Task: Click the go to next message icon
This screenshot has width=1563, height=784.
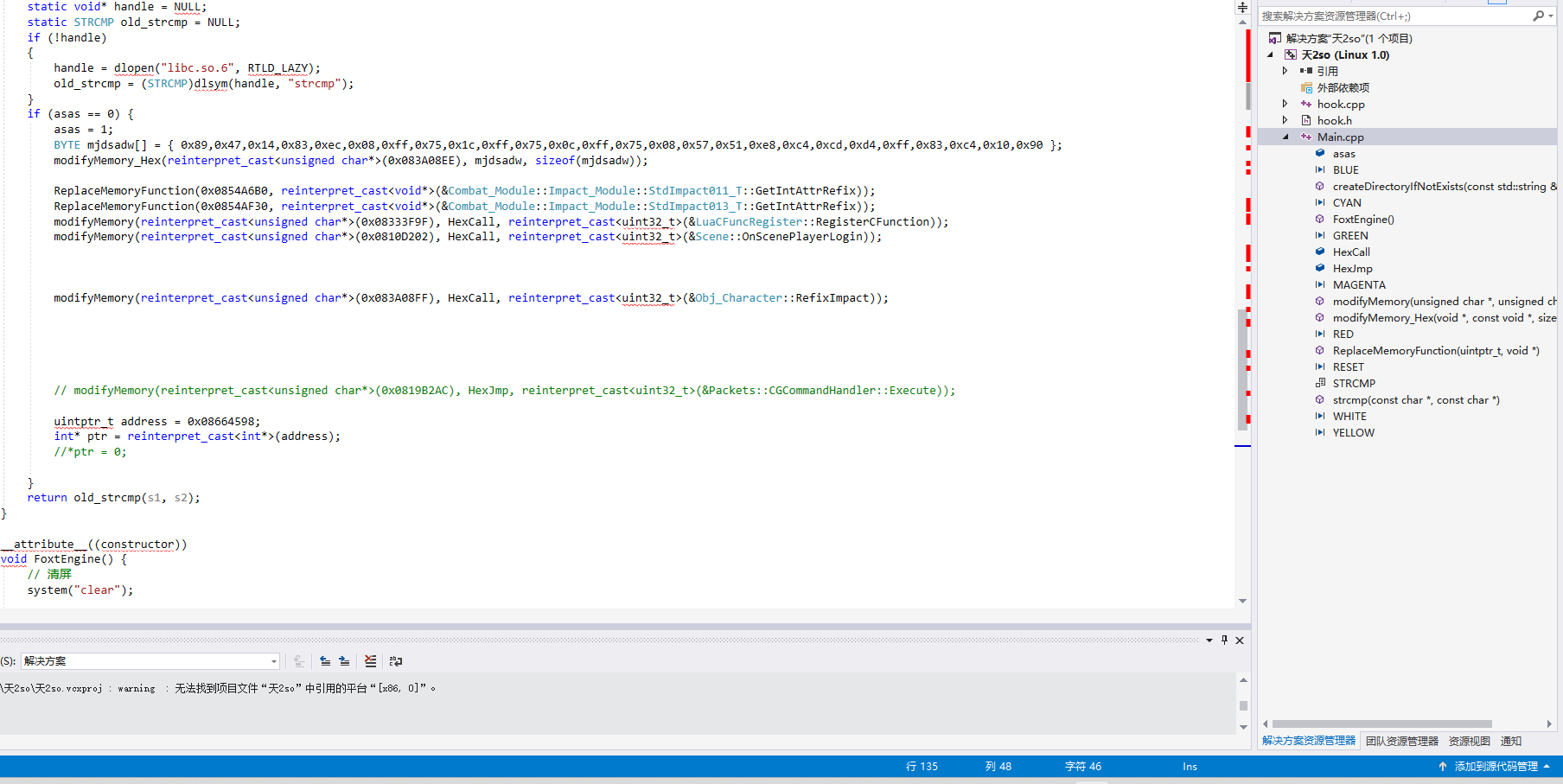Action: click(x=344, y=661)
